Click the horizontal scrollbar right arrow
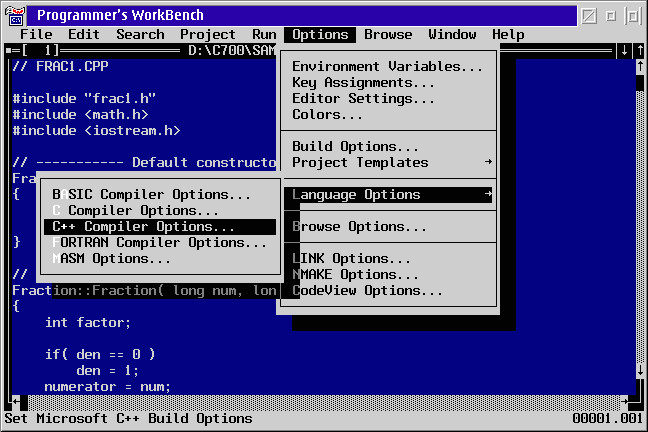Viewport: 648px width, 432px height. tap(624, 402)
